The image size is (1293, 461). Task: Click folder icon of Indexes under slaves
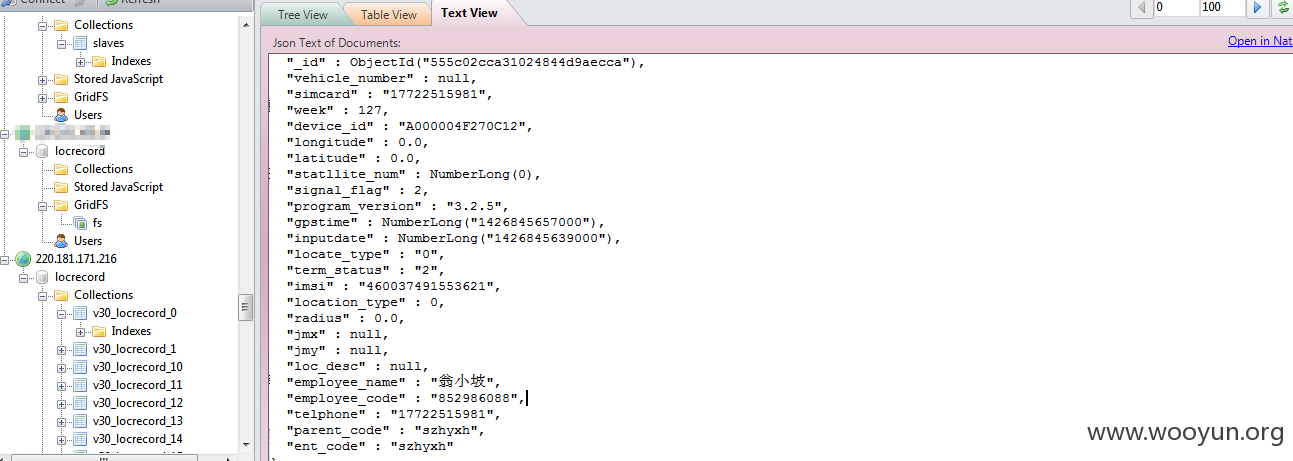[x=98, y=61]
